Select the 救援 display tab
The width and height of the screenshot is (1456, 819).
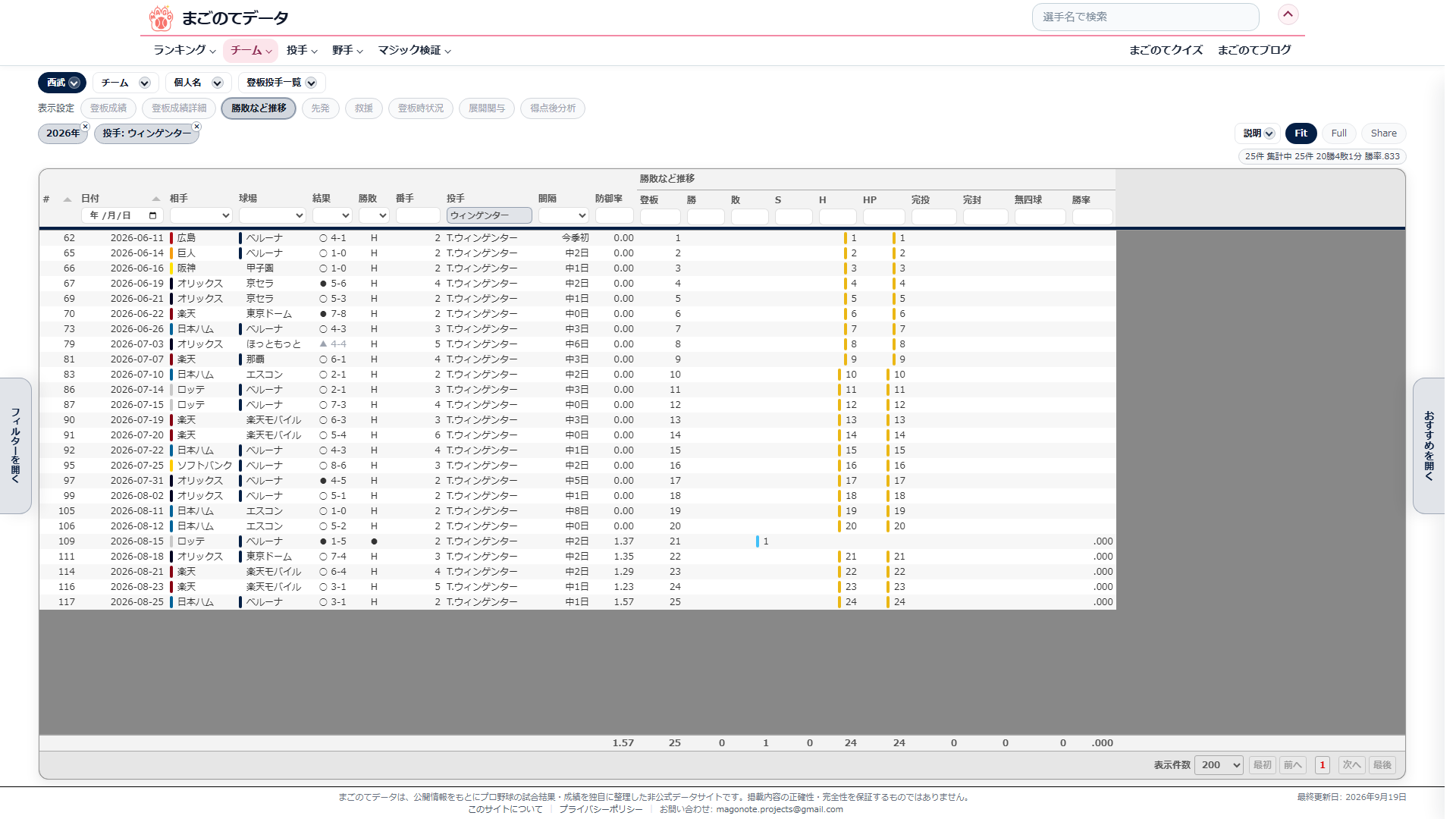coord(364,108)
